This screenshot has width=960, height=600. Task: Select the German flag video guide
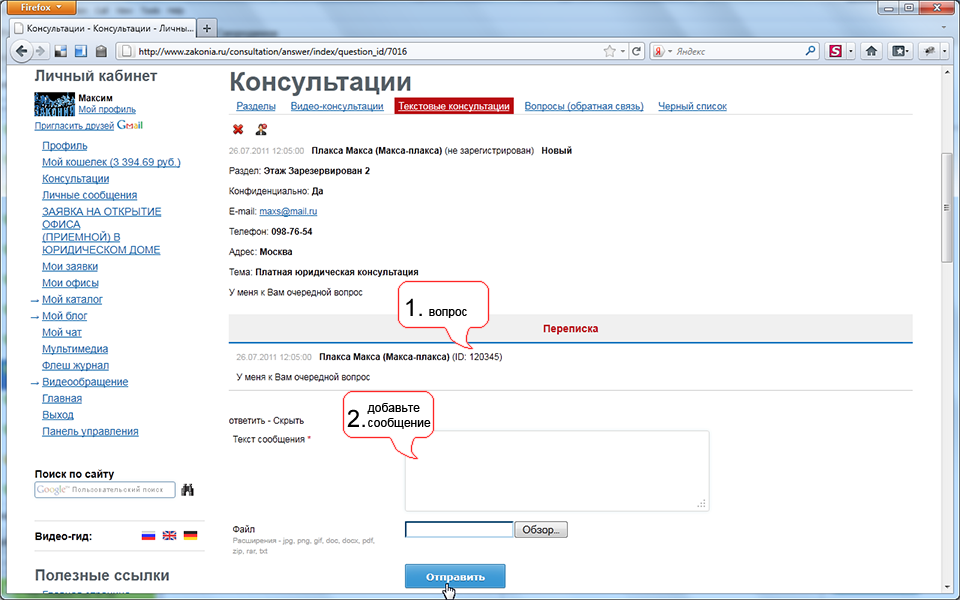[190, 536]
